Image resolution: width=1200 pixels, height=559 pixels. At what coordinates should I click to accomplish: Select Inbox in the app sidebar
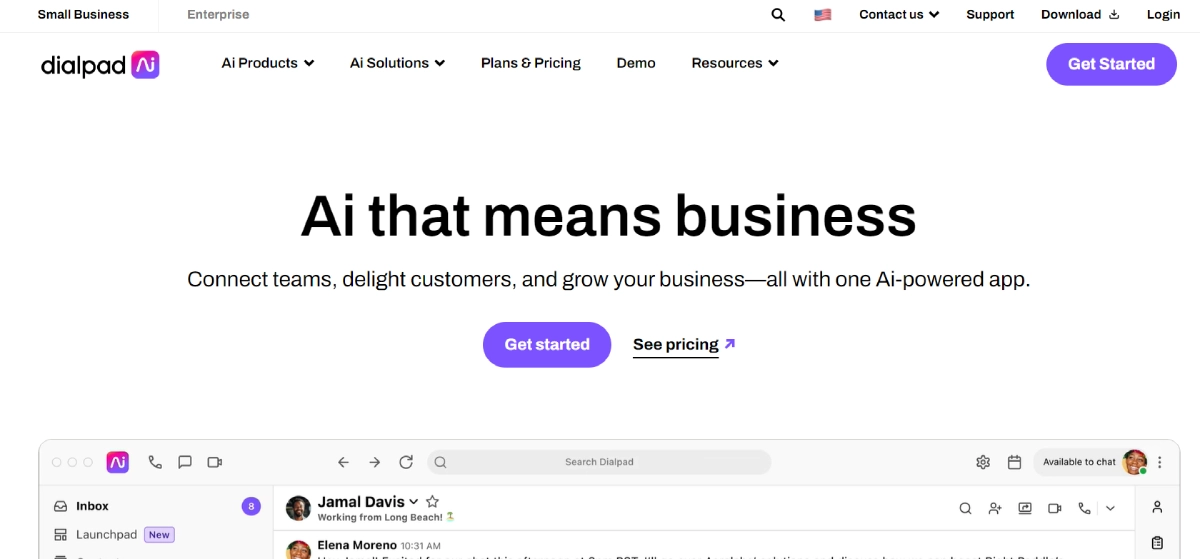tap(92, 506)
